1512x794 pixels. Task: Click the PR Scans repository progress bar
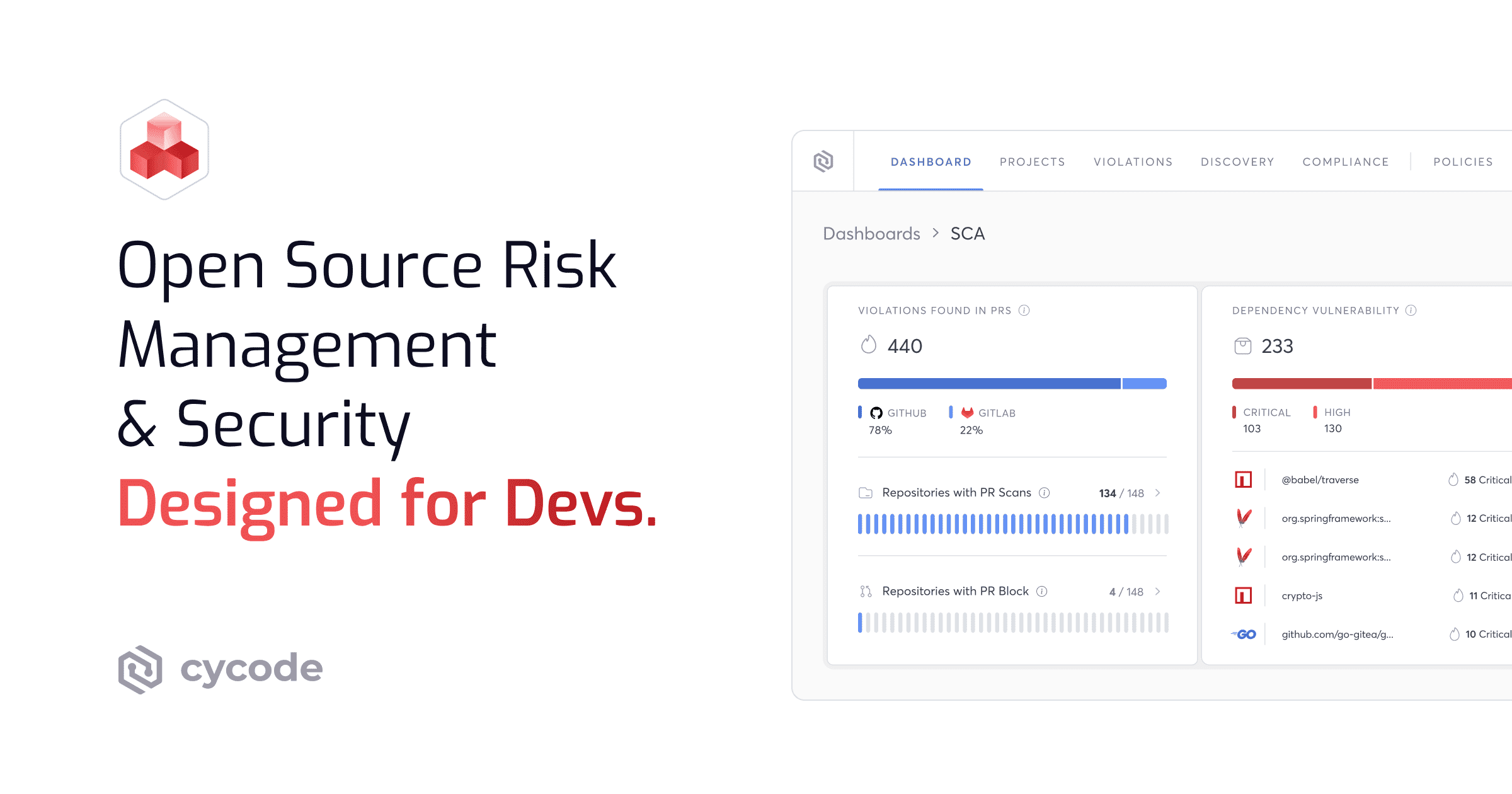pos(1012,524)
